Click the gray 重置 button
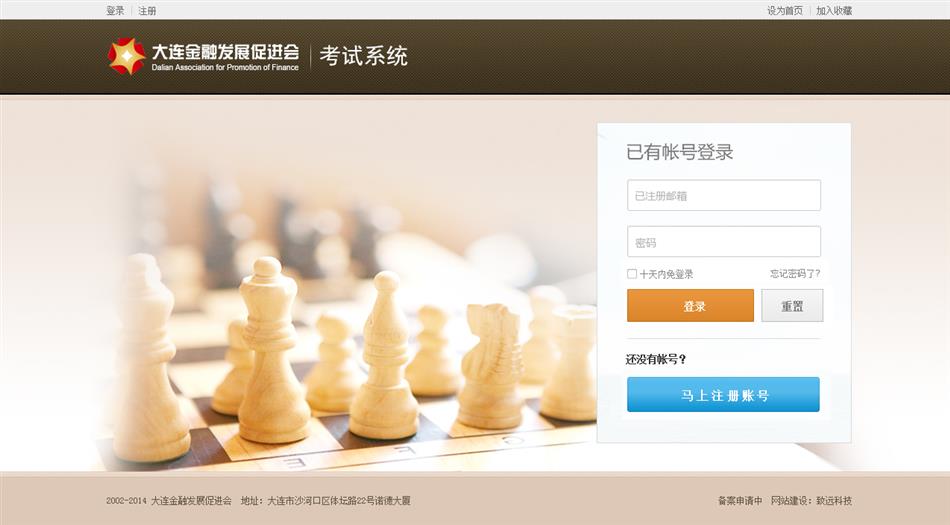 [x=792, y=305]
